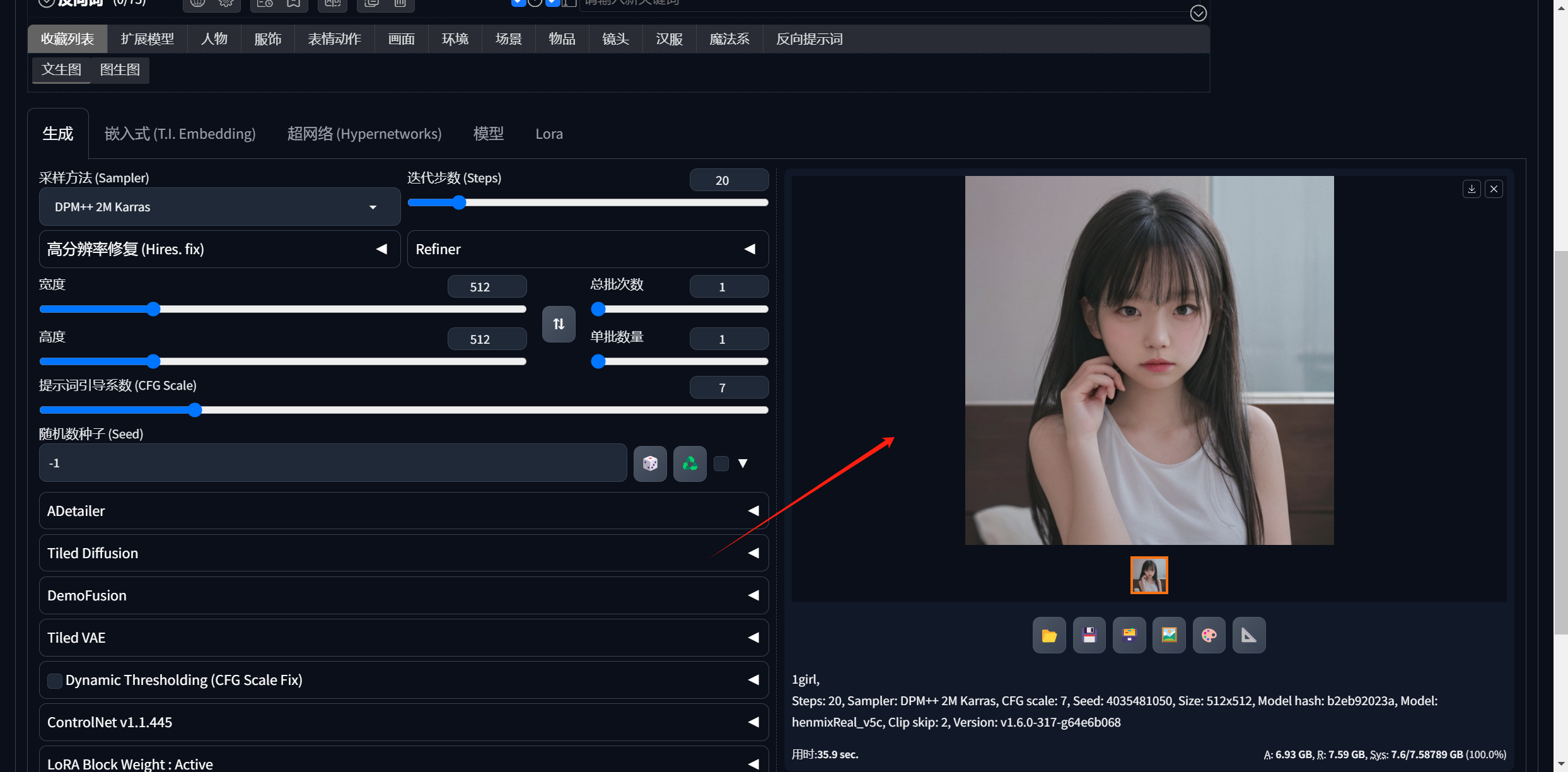Viewport: 1568px width, 772px height.
Task: Click the floppy disk save image icon
Action: (x=1089, y=635)
